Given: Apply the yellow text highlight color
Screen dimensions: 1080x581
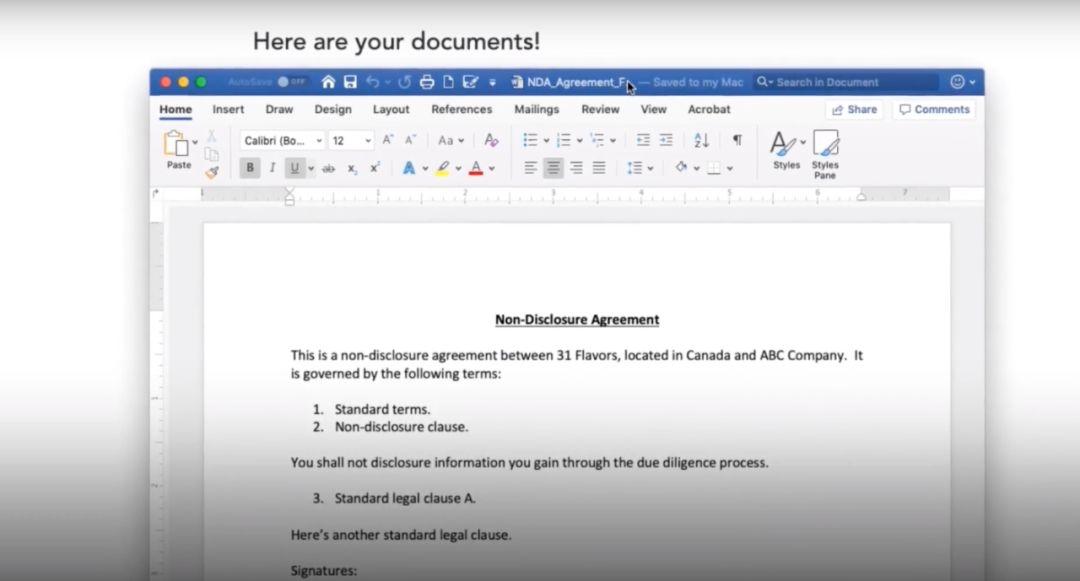Looking at the screenshot, I should pos(442,168).
